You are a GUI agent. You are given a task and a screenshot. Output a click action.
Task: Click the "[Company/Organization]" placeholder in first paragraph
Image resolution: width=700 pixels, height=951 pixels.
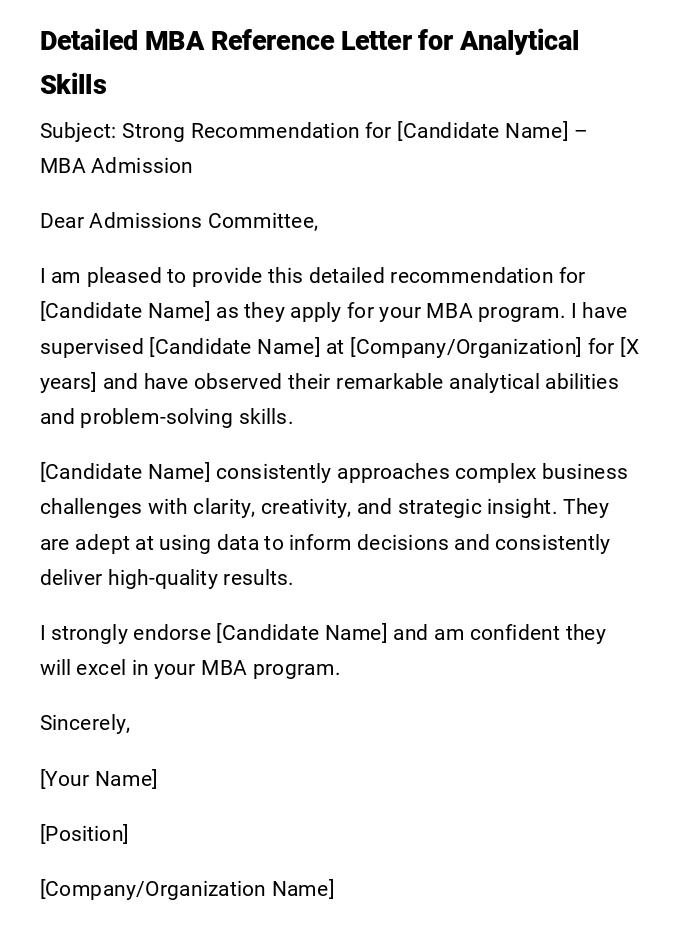click(465, 347)
